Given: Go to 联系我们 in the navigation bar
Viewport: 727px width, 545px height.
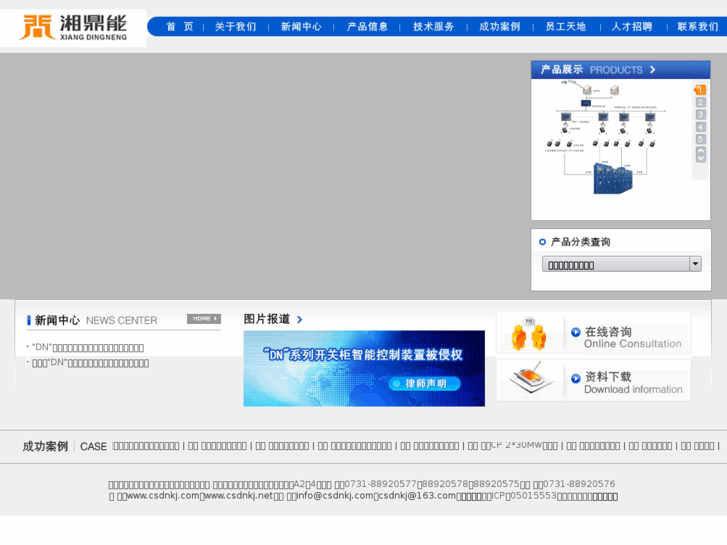Looking at the screenshot, I should click(x=698, y=27).
